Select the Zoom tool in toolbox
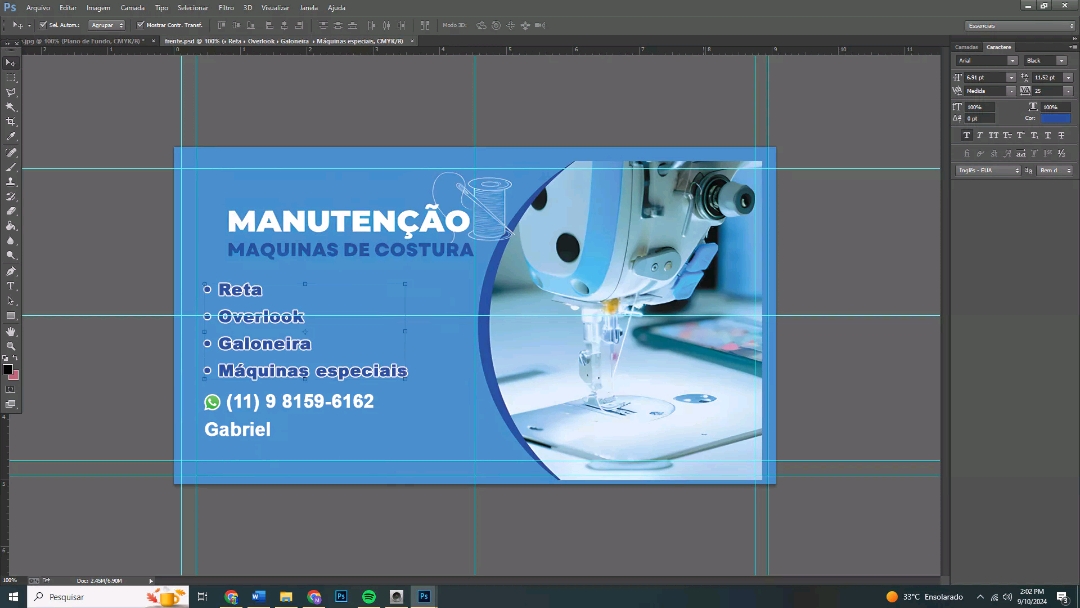 [11, 346]
